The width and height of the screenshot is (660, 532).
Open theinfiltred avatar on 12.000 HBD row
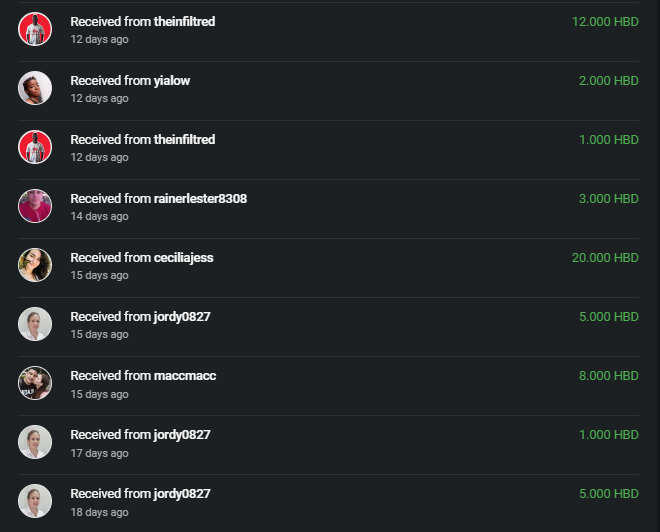(x=35, y=29)
